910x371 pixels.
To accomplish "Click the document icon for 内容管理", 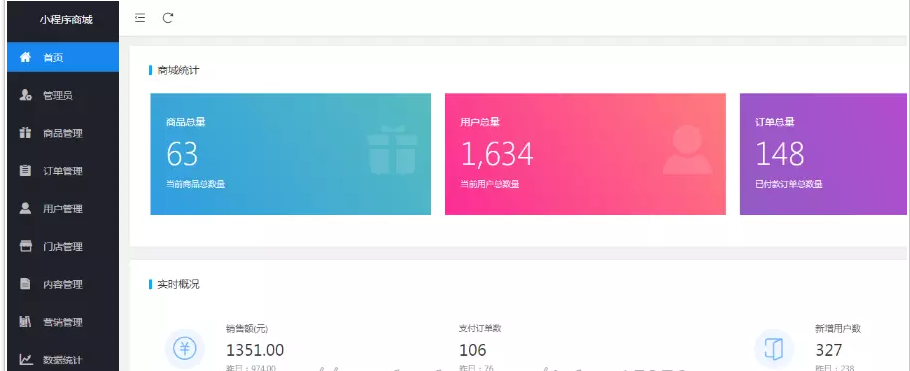I will tap(25, 284).
